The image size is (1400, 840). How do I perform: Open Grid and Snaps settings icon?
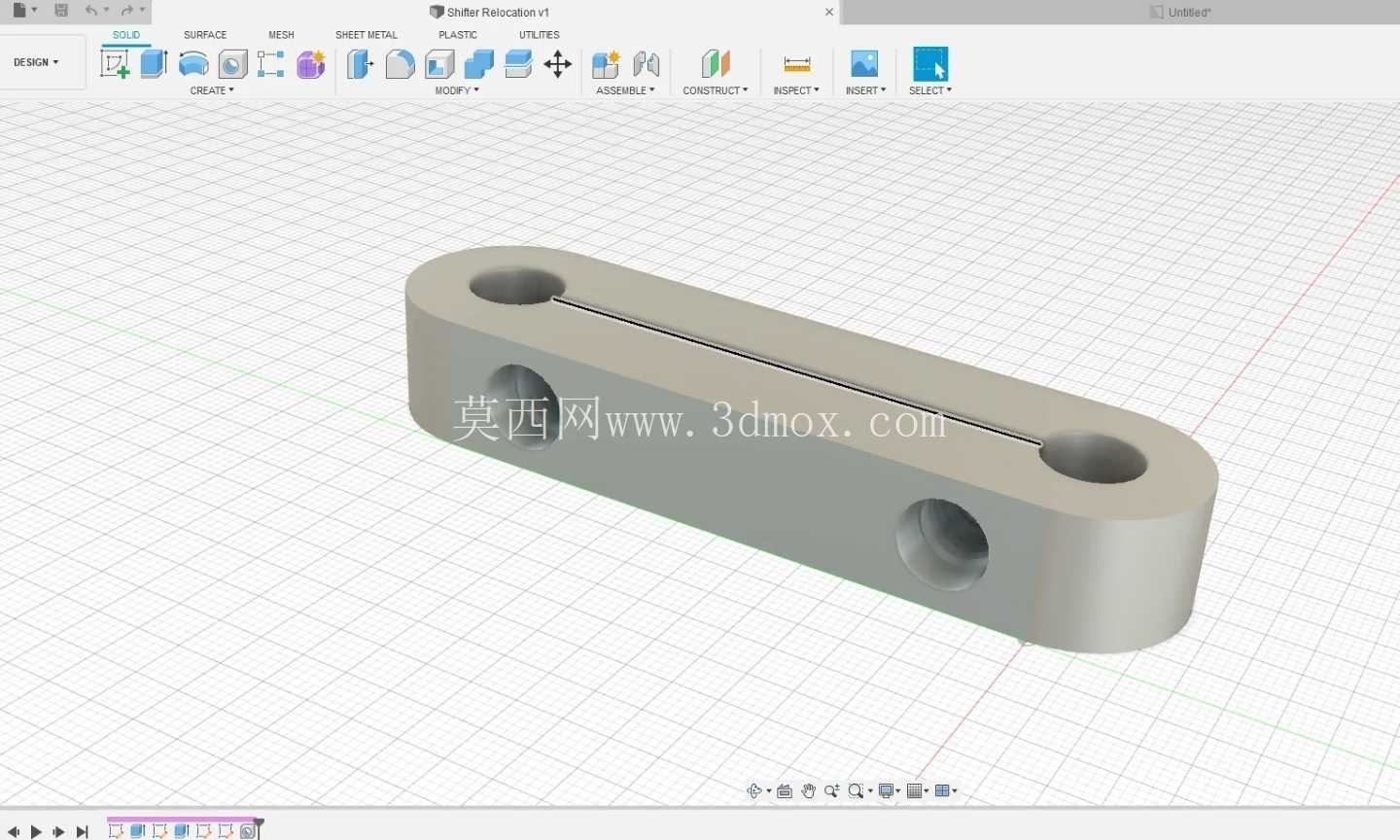pyautogui.click(x=914, y=790)
